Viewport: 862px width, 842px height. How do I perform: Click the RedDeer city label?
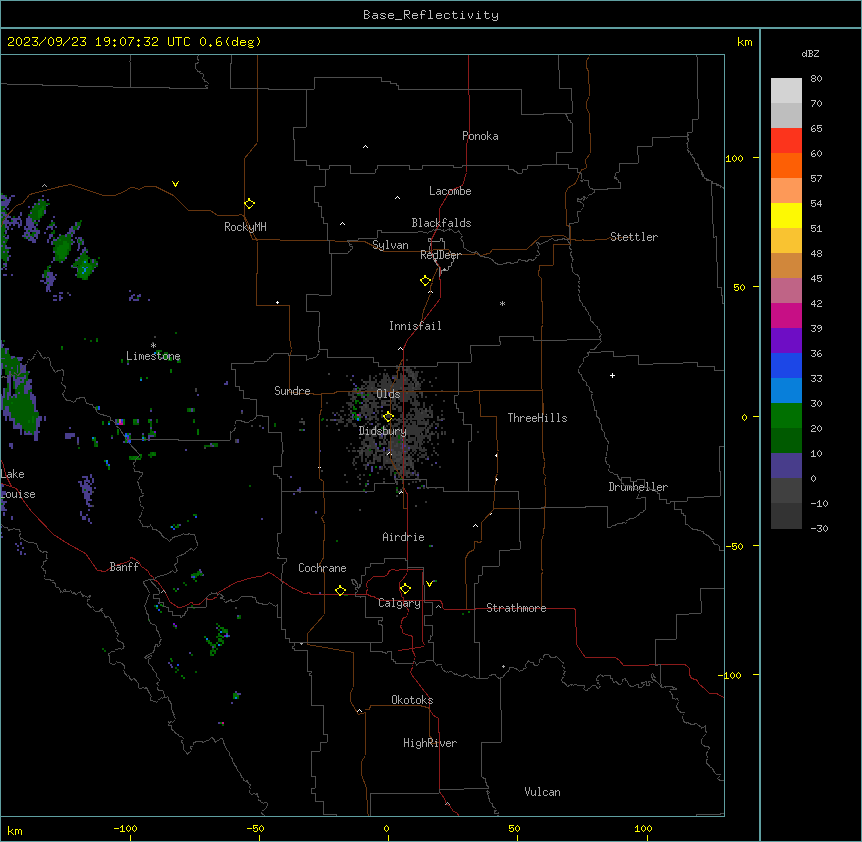(440, 255)
